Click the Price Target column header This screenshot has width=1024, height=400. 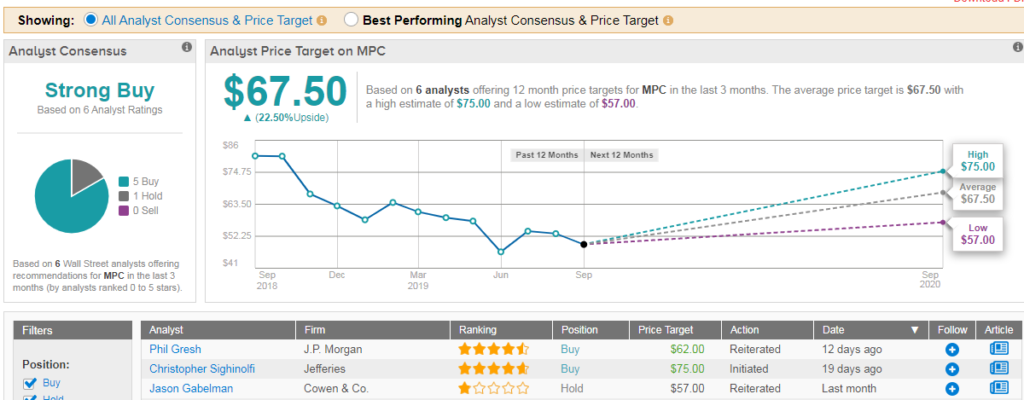(x=665, y=329)
